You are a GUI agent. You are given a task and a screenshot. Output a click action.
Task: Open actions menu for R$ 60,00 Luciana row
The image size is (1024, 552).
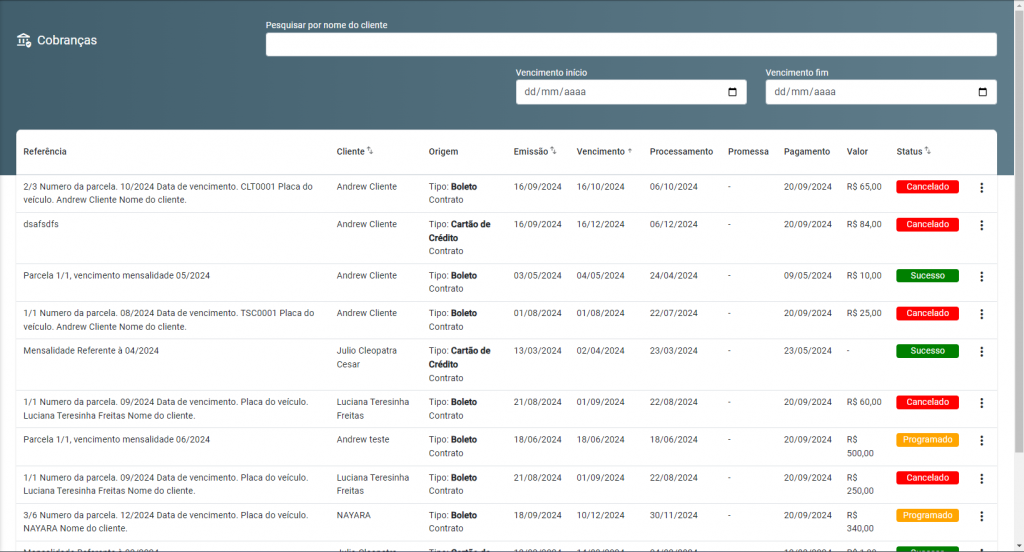pyautogui.click(x=982, y=403)
